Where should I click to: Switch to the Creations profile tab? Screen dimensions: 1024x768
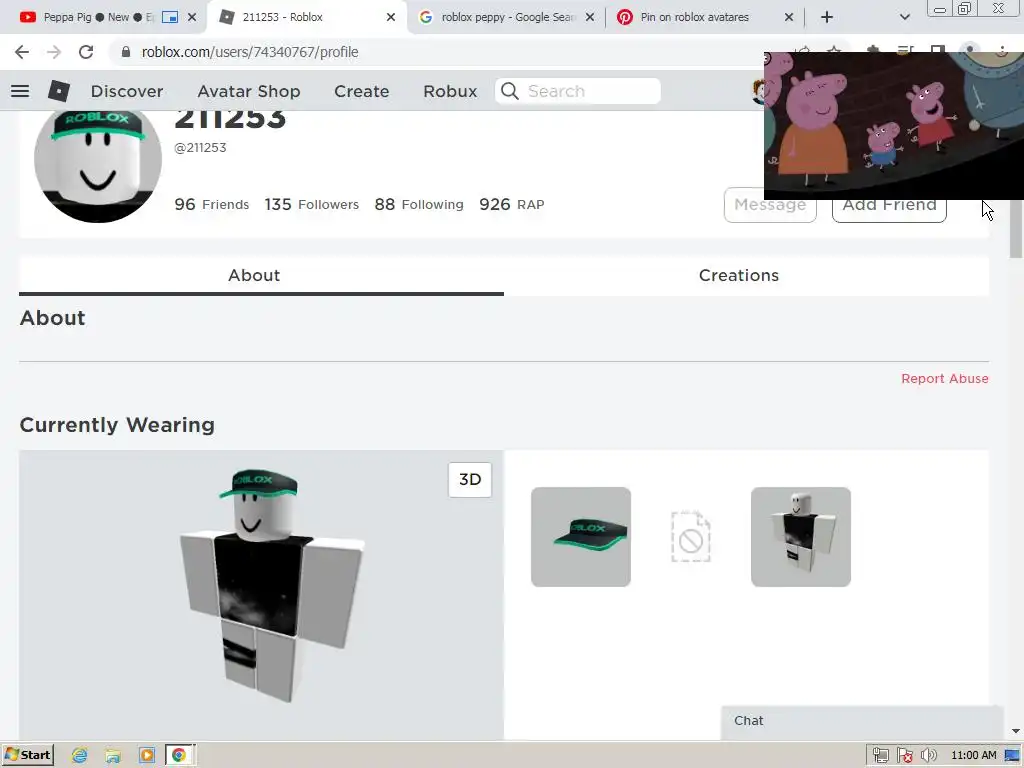[739, 276]
